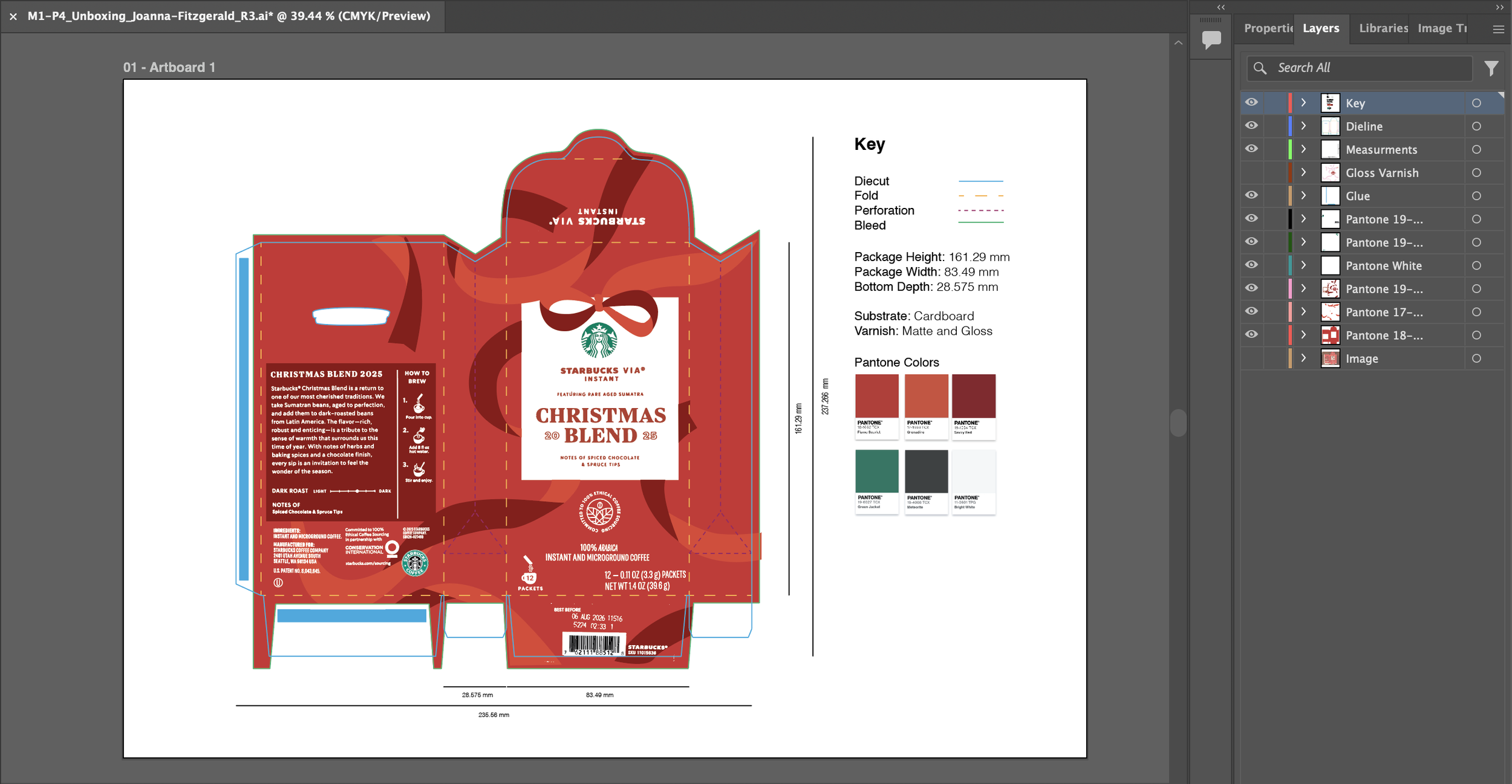Click the magnifier icon in Search All
The width and height of the screenshot is (1512, 784).
click(x=1260, y=68)
